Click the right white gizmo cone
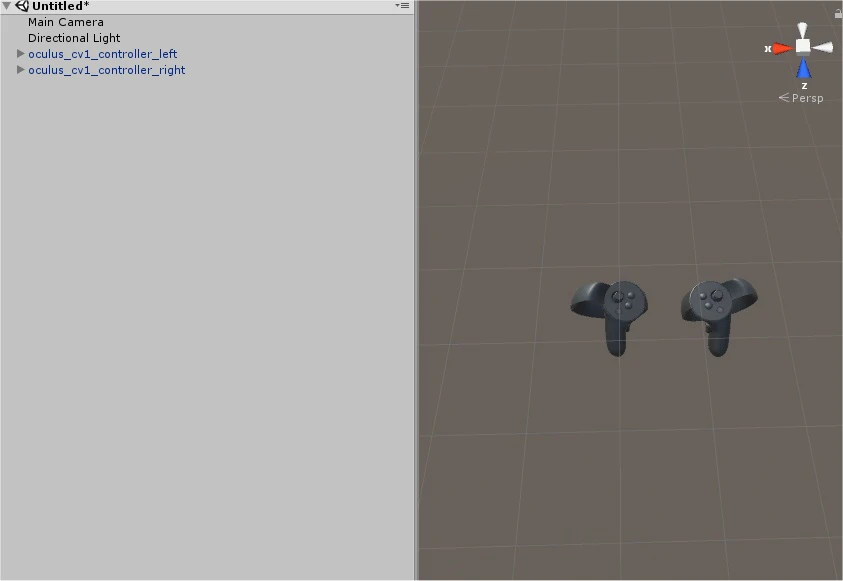The image size is (843, 581). pos(823,48)
